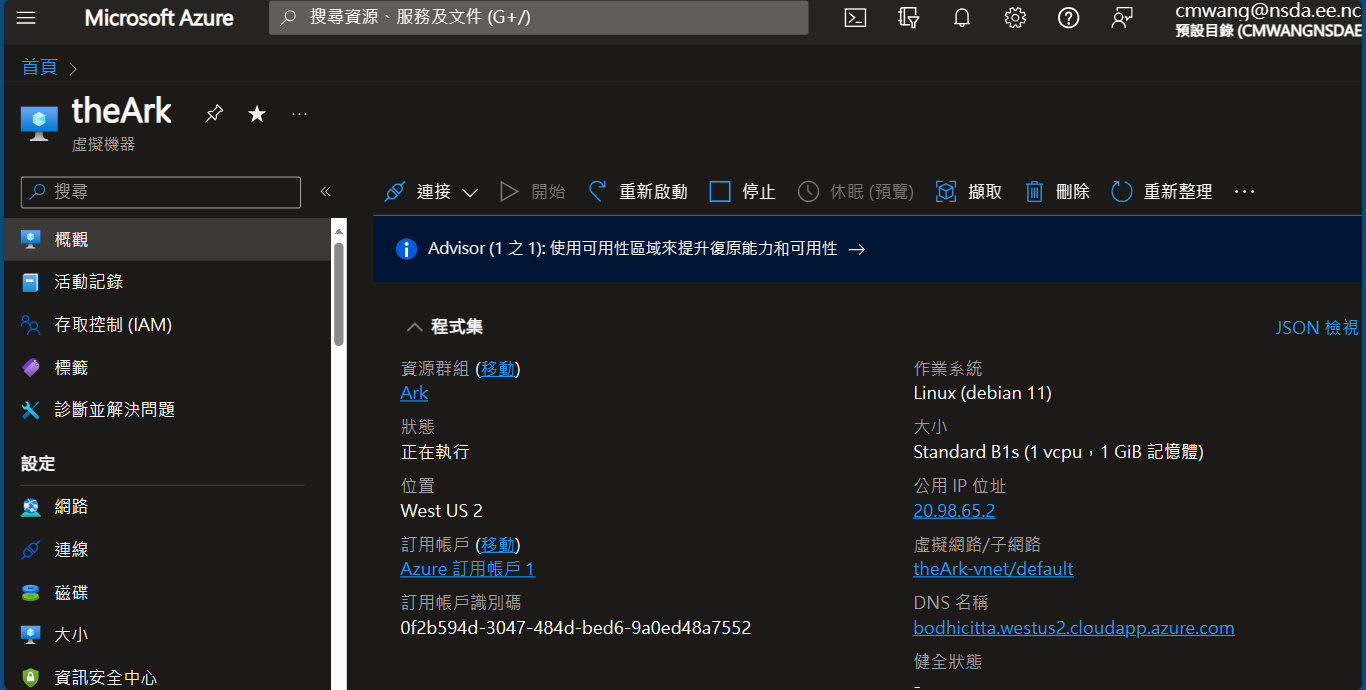Open the Azure 訂用帳戶 1 link

click(x=467, y=569)
